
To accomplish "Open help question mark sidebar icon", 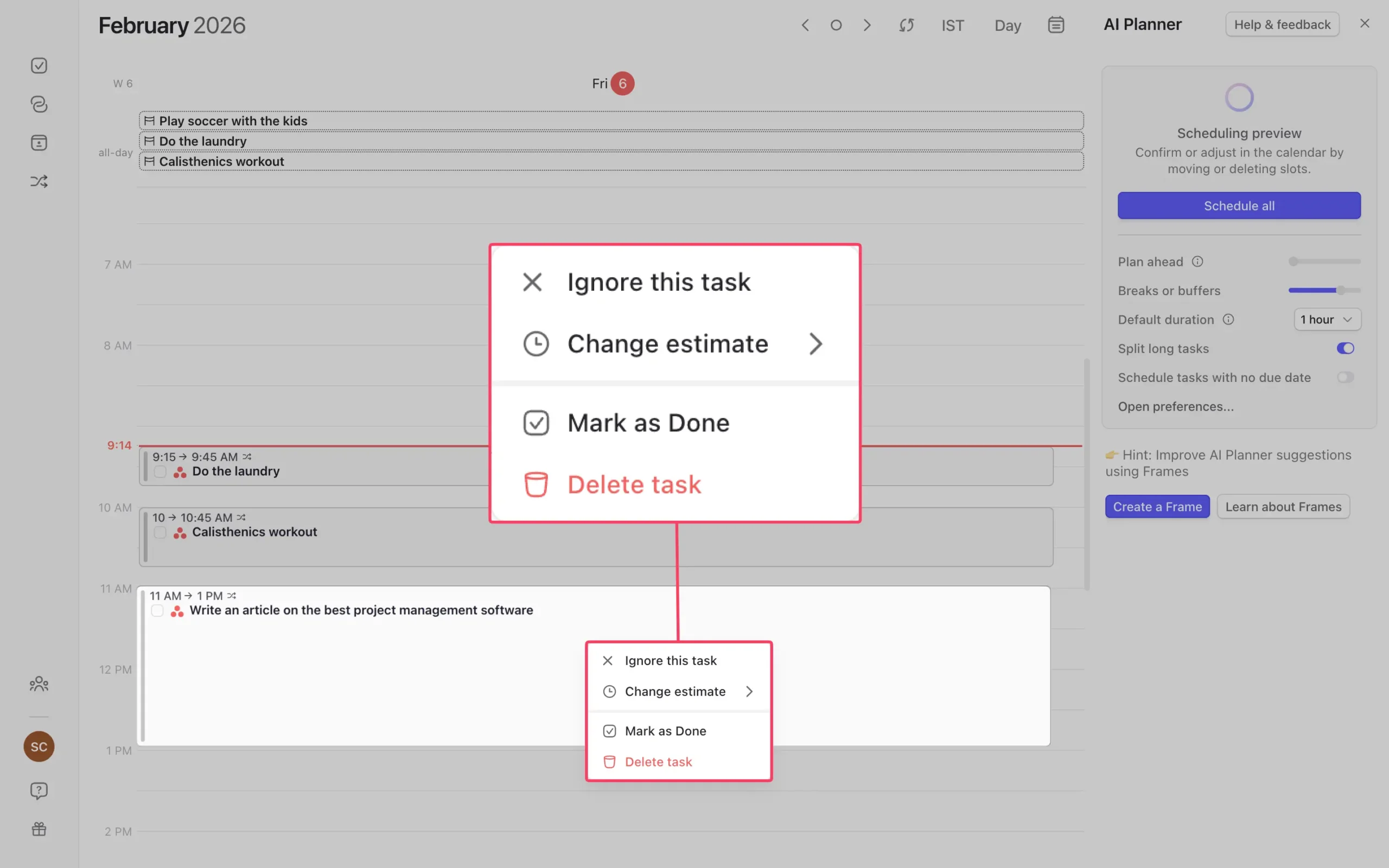I will (39, 790).
